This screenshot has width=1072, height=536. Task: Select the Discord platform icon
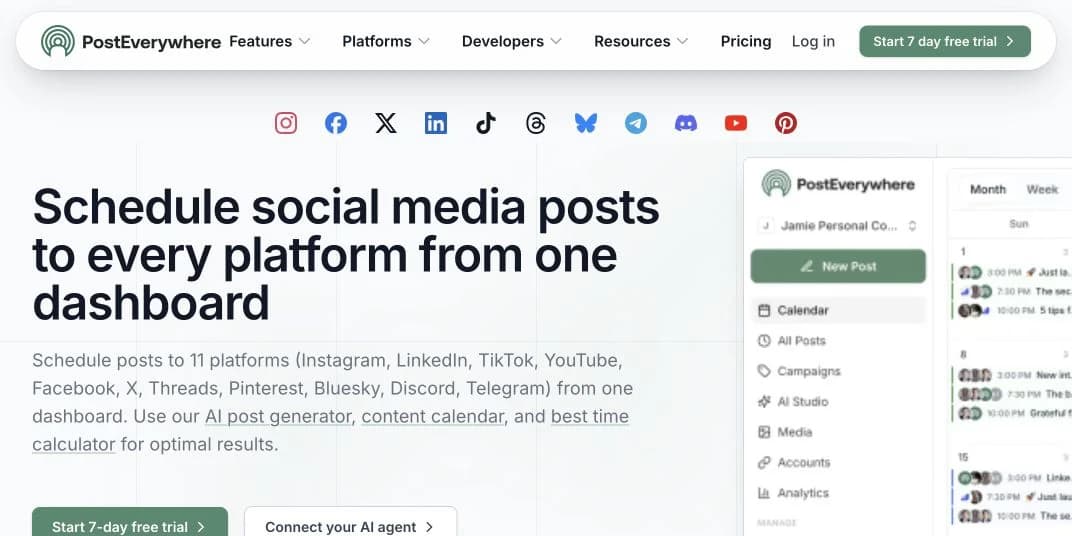pyautogui.click(x=686, y=123)
